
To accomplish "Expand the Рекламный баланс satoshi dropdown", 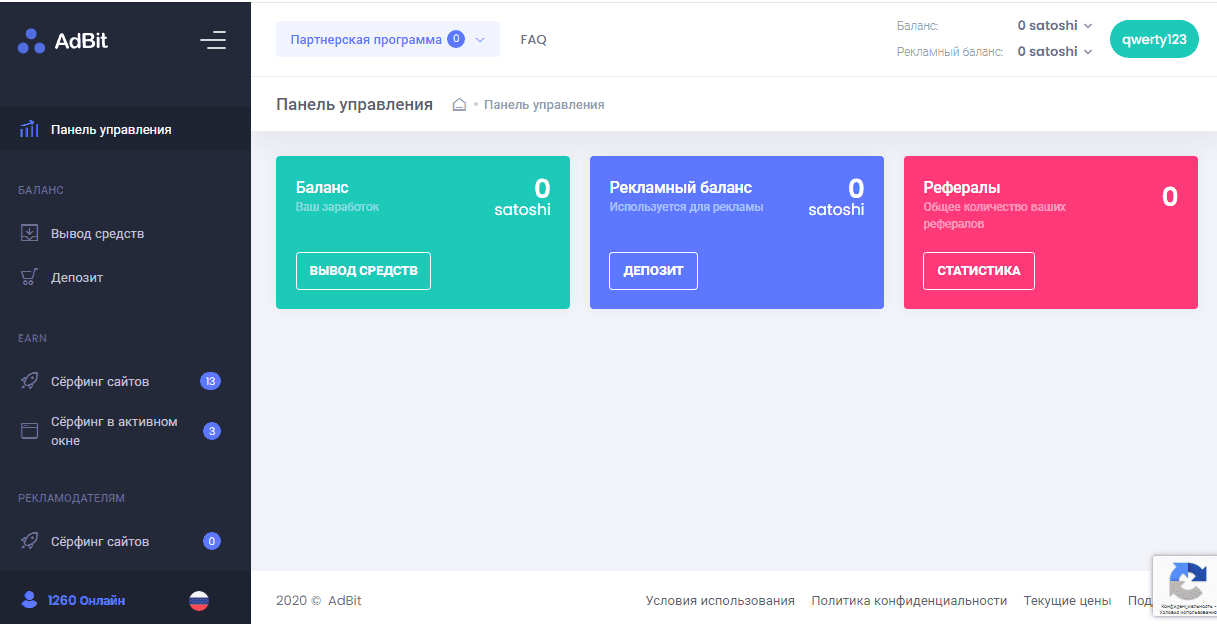I will [x=1087, y=51].
